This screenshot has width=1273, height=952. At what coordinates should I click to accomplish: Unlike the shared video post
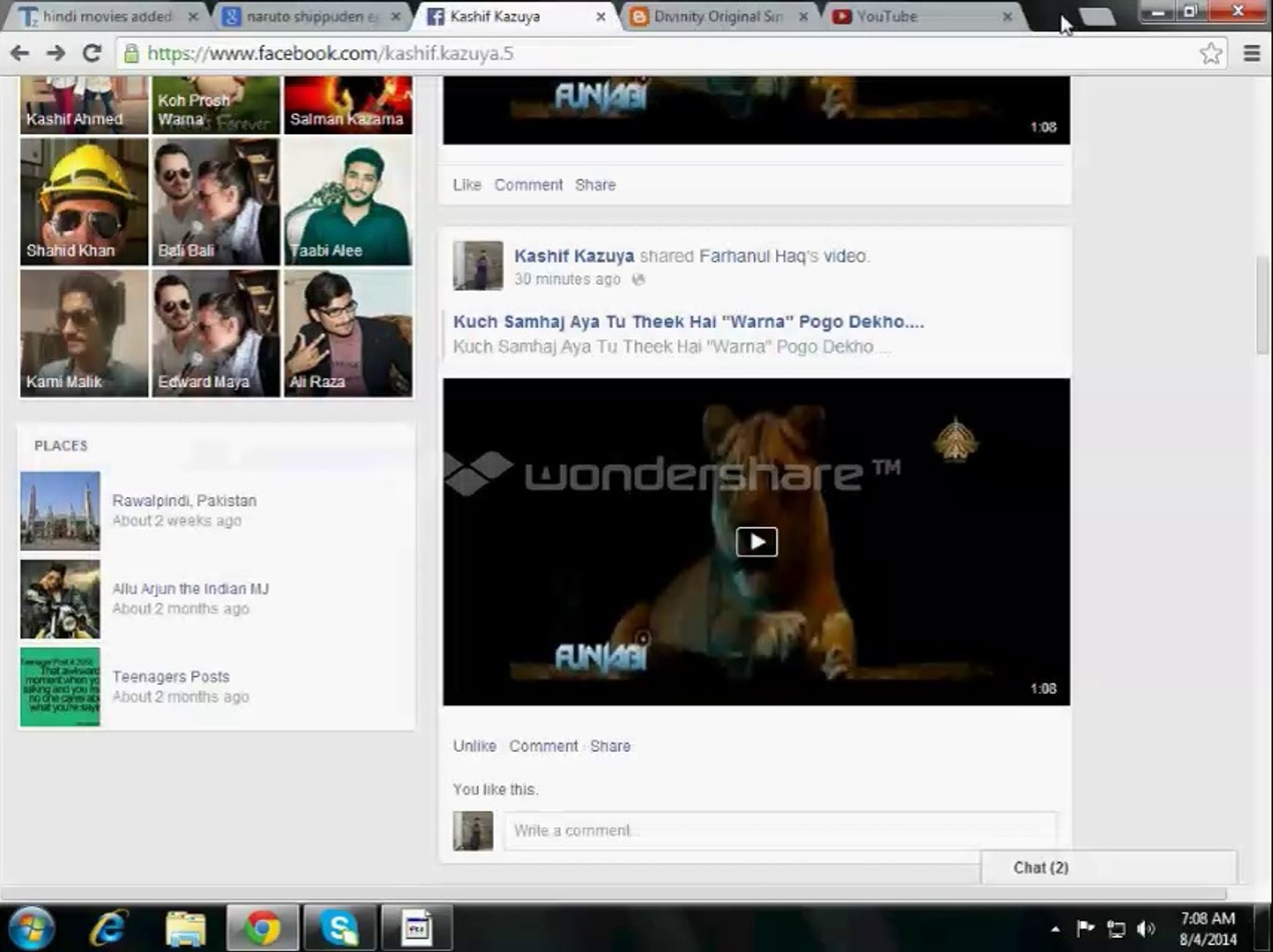tap(474, 746)
